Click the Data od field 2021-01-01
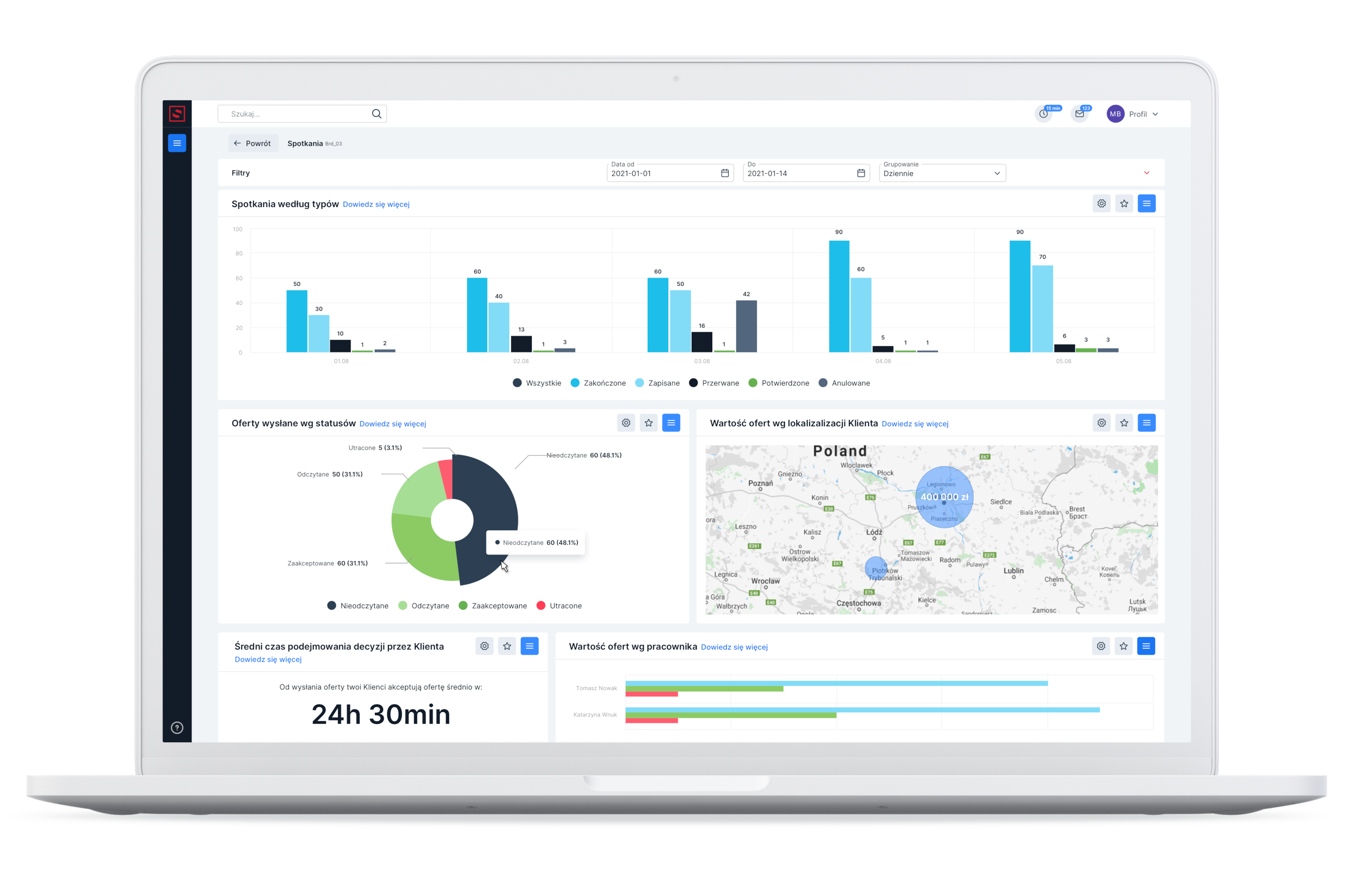Screen dimensions: 1345x896 tap(669, 173)
